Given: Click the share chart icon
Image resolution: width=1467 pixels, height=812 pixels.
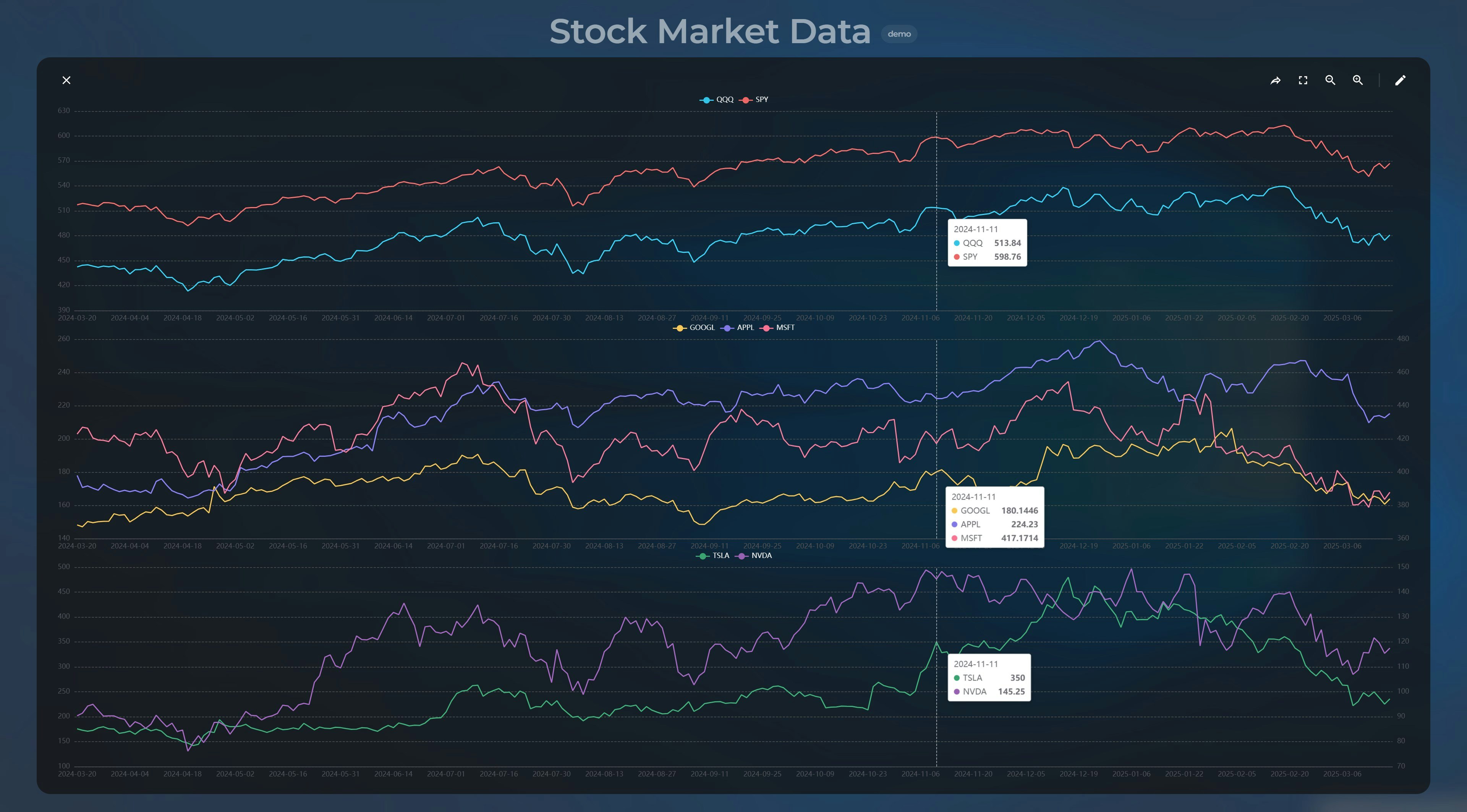Looking at the screenshot, I should [x=1275, y=80].
